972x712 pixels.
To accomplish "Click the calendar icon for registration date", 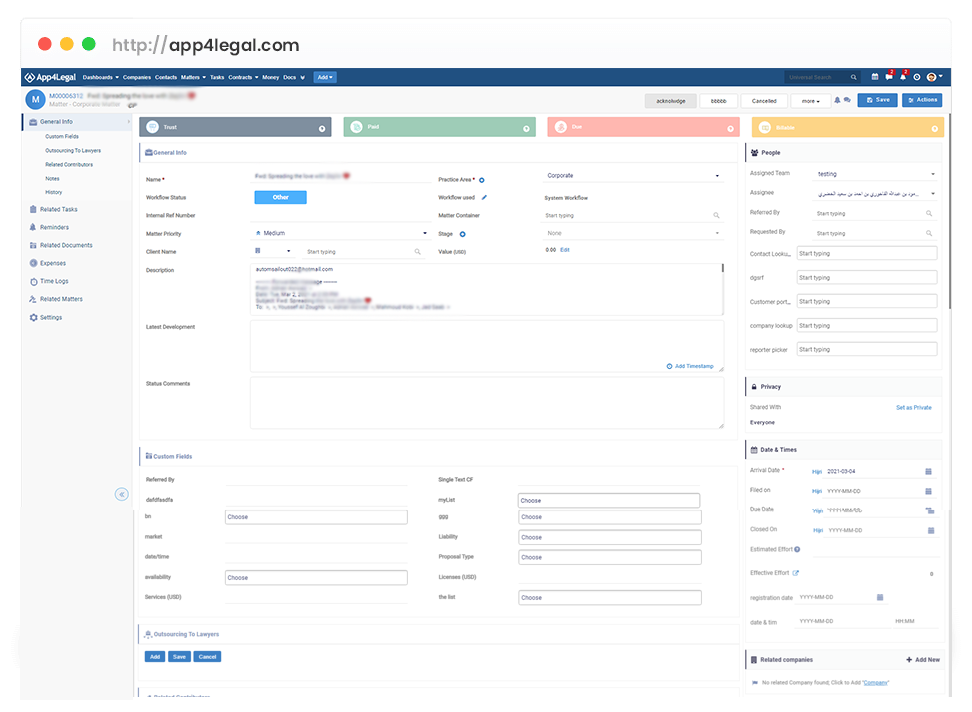I will click(x=880, y=597).
